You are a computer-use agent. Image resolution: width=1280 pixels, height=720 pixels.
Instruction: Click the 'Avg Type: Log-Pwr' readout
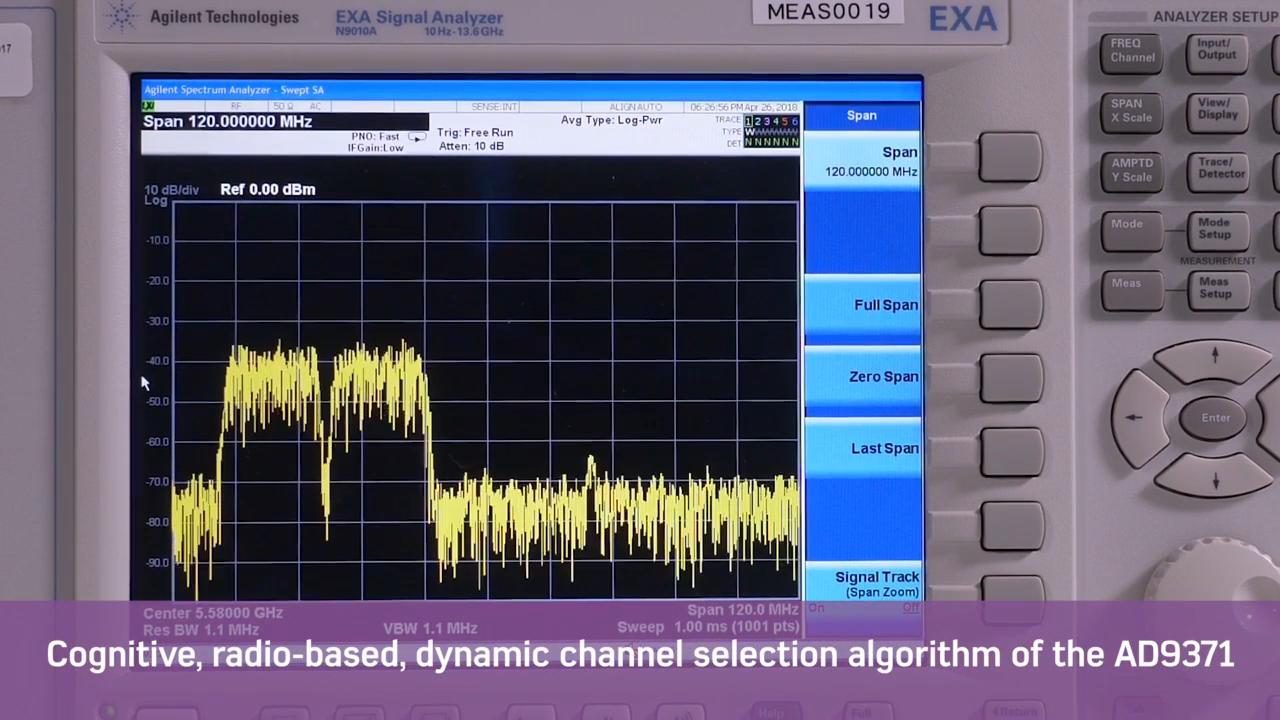(x=611, y=120)
